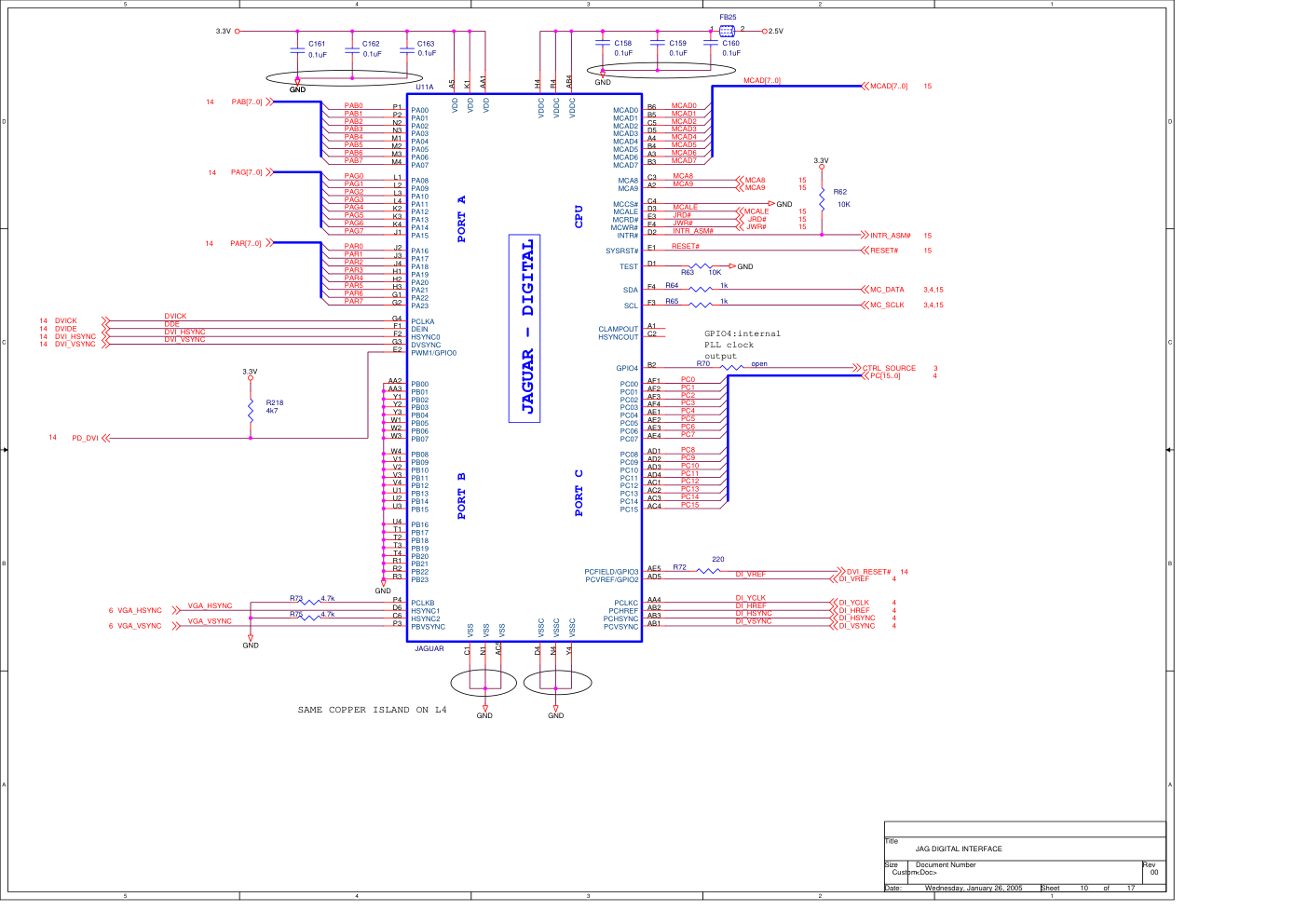1308x924 pixels.
Task: Select the SYSRST# pin name
Action: [622, 251]
